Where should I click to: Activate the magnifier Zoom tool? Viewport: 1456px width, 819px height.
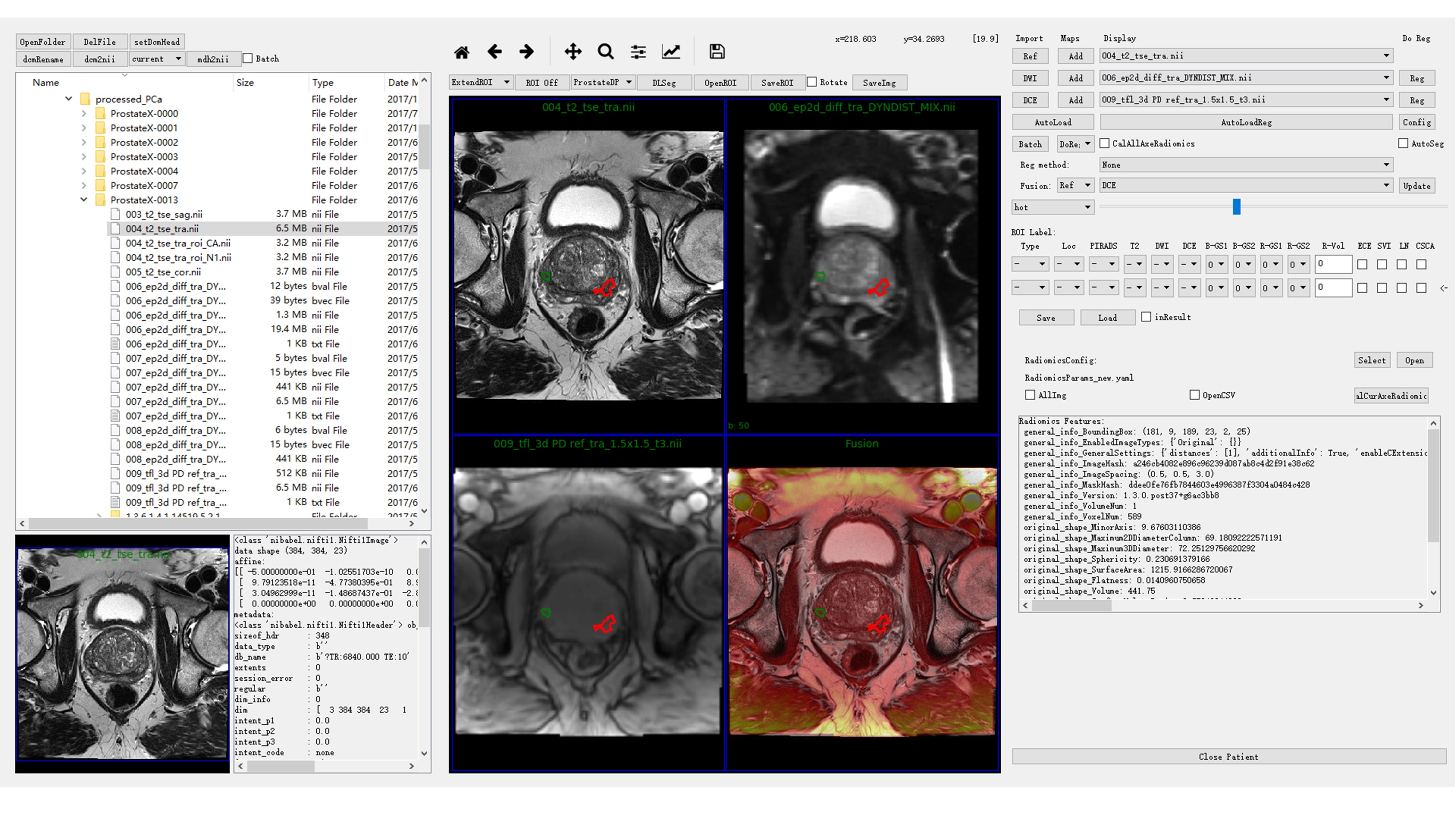click(605, 52)
